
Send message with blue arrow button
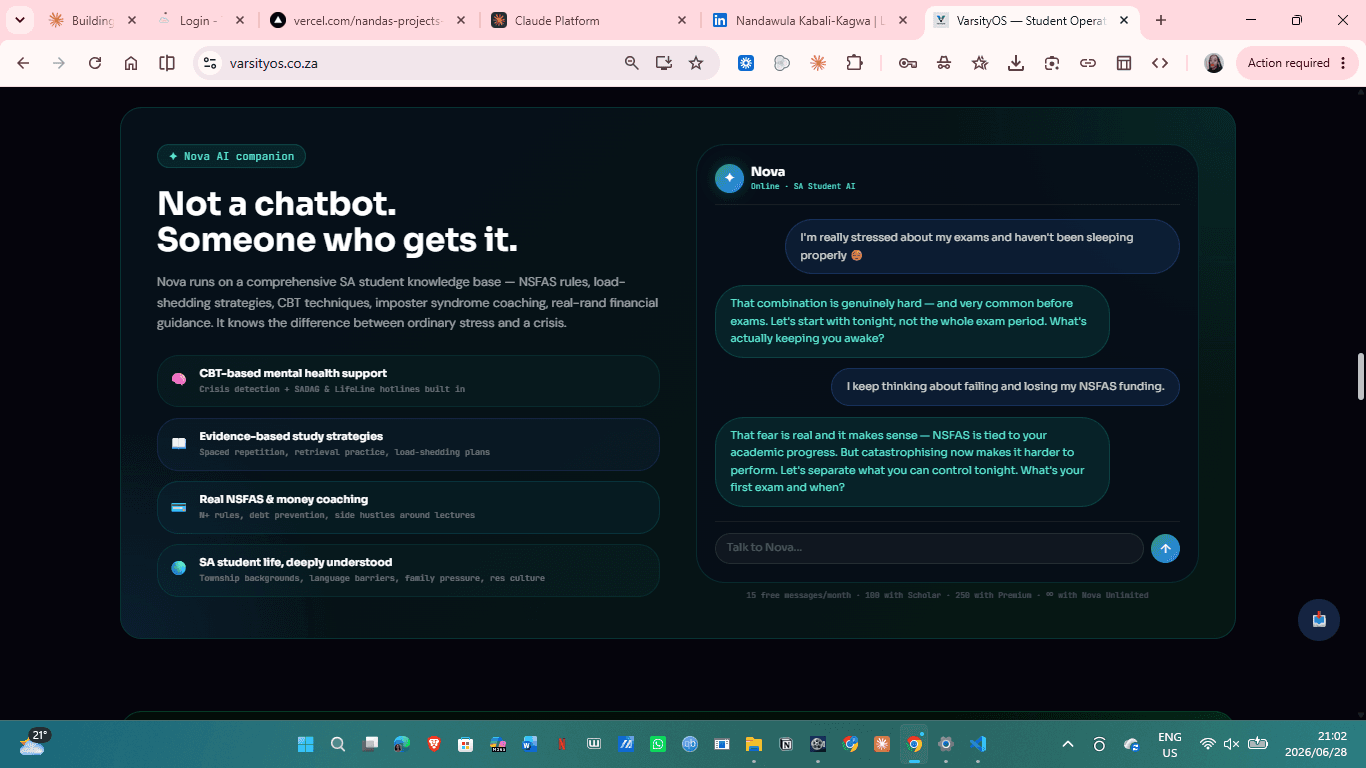tap(1165, 548)
